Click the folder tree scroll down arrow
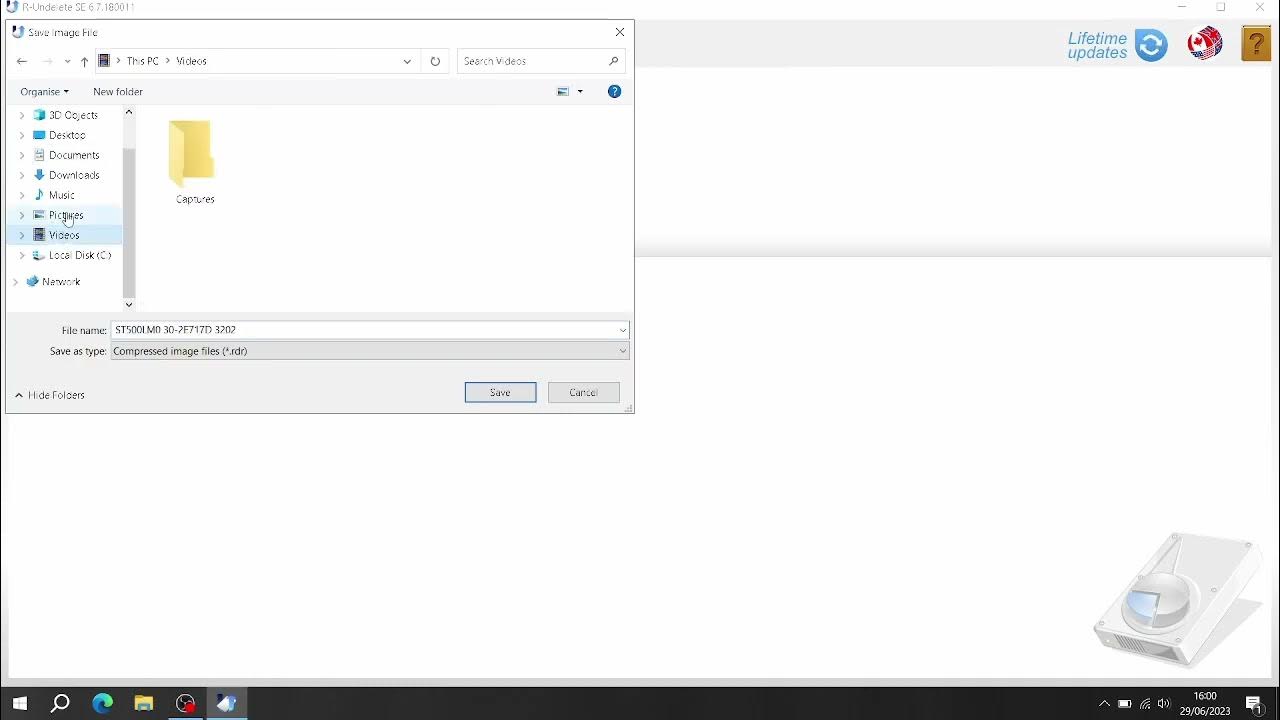The height and width of the screenshot is (720, 1280). 128,304
